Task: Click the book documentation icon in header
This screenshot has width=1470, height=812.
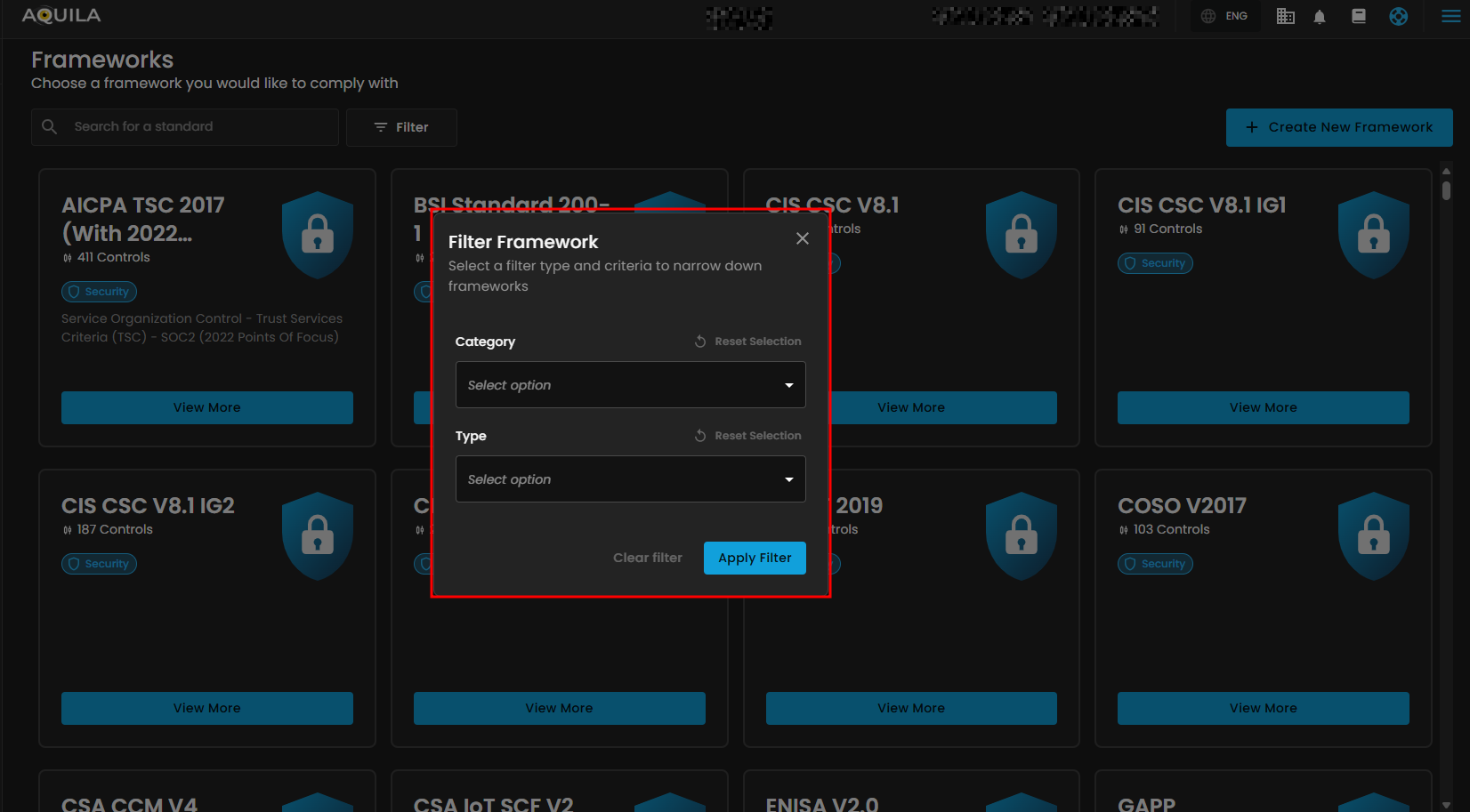Action: [1358, 16]
